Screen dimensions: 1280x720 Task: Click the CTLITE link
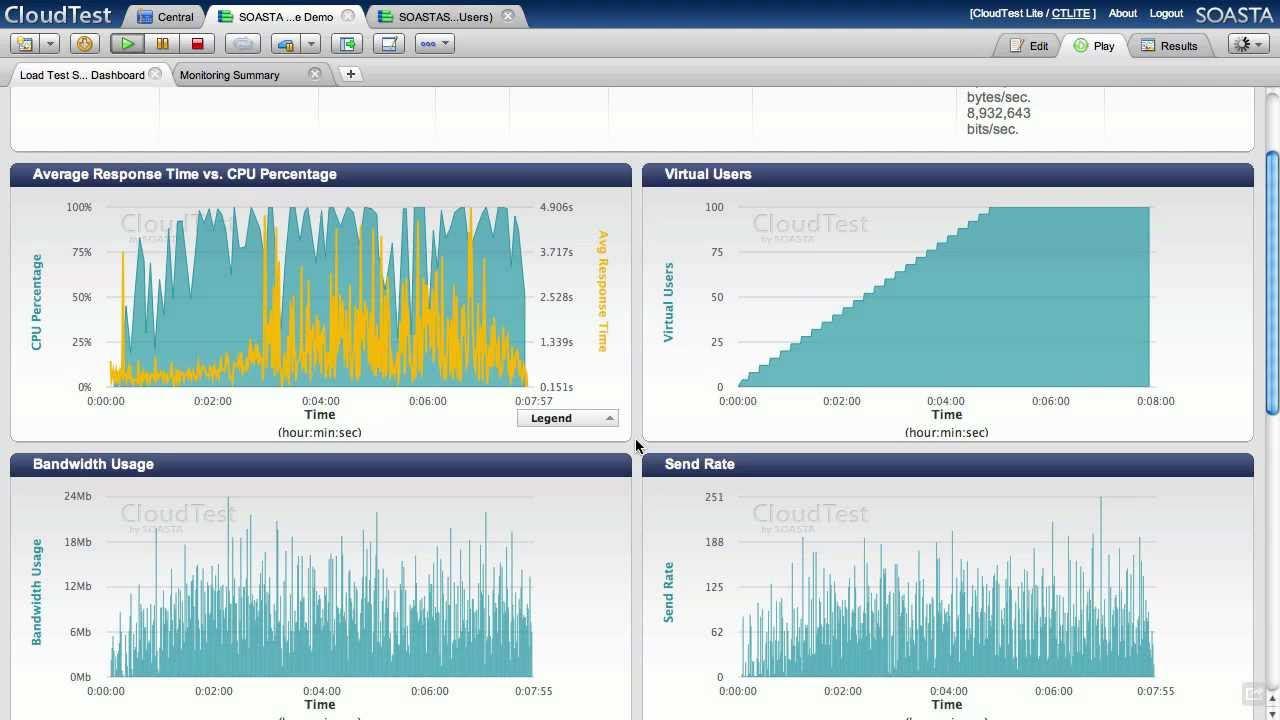[1070, 14]
